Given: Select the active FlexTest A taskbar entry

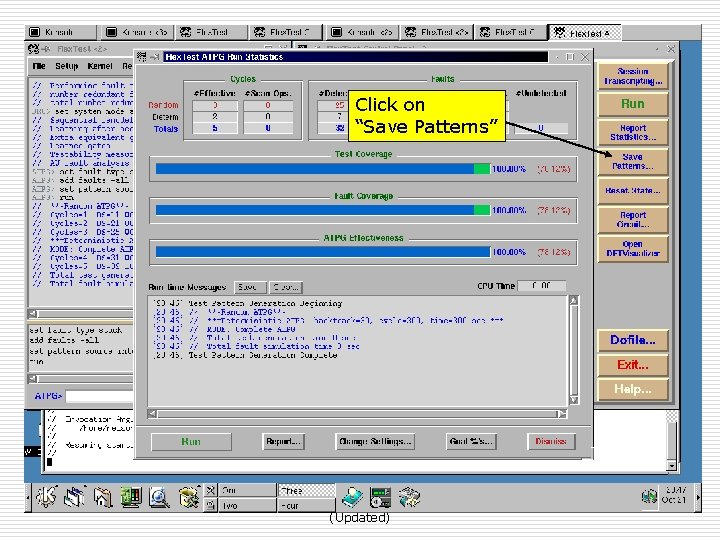Looking at the screenshot, I should click(x=585, y=33).
